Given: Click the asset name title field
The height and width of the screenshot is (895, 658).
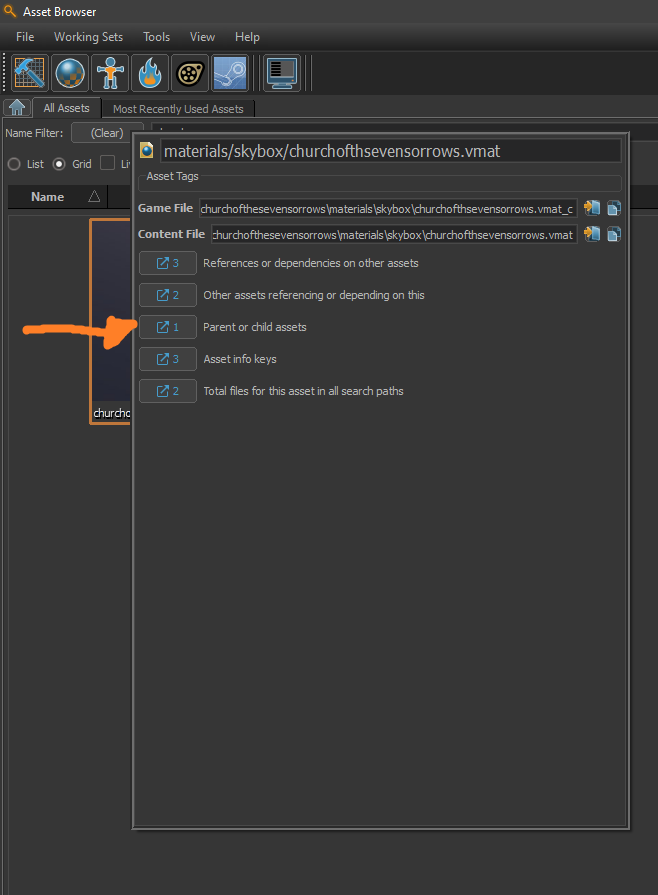Looking at the screenshot, I should coord(390,151).
